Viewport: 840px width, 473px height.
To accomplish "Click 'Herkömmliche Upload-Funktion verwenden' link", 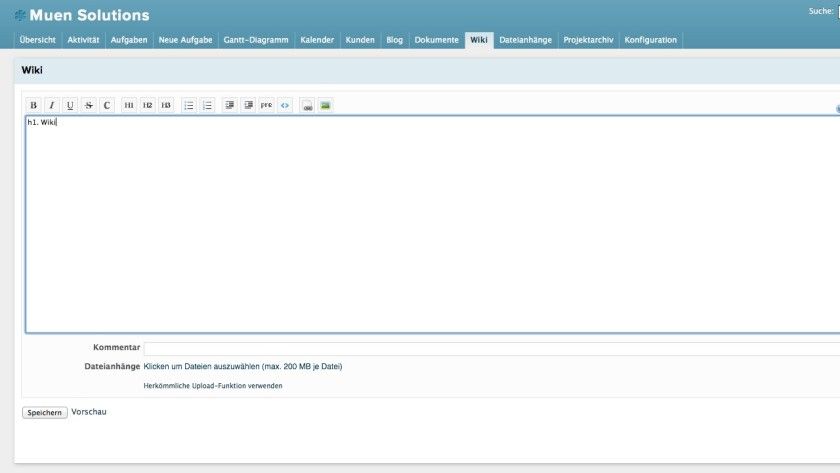I will coord(213,386).
